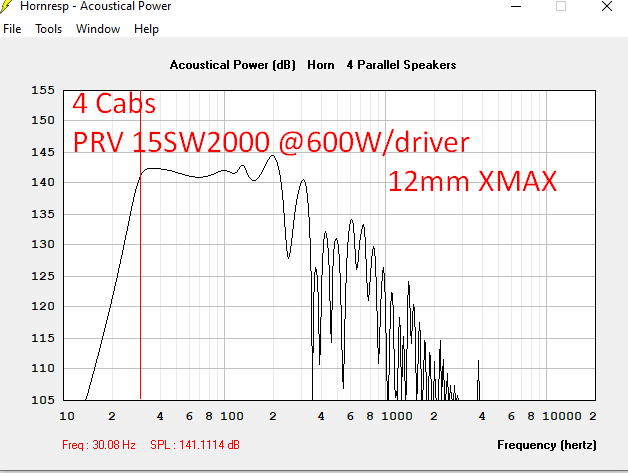Click the 140 value on the dB axis

click(x=43, y=182)
